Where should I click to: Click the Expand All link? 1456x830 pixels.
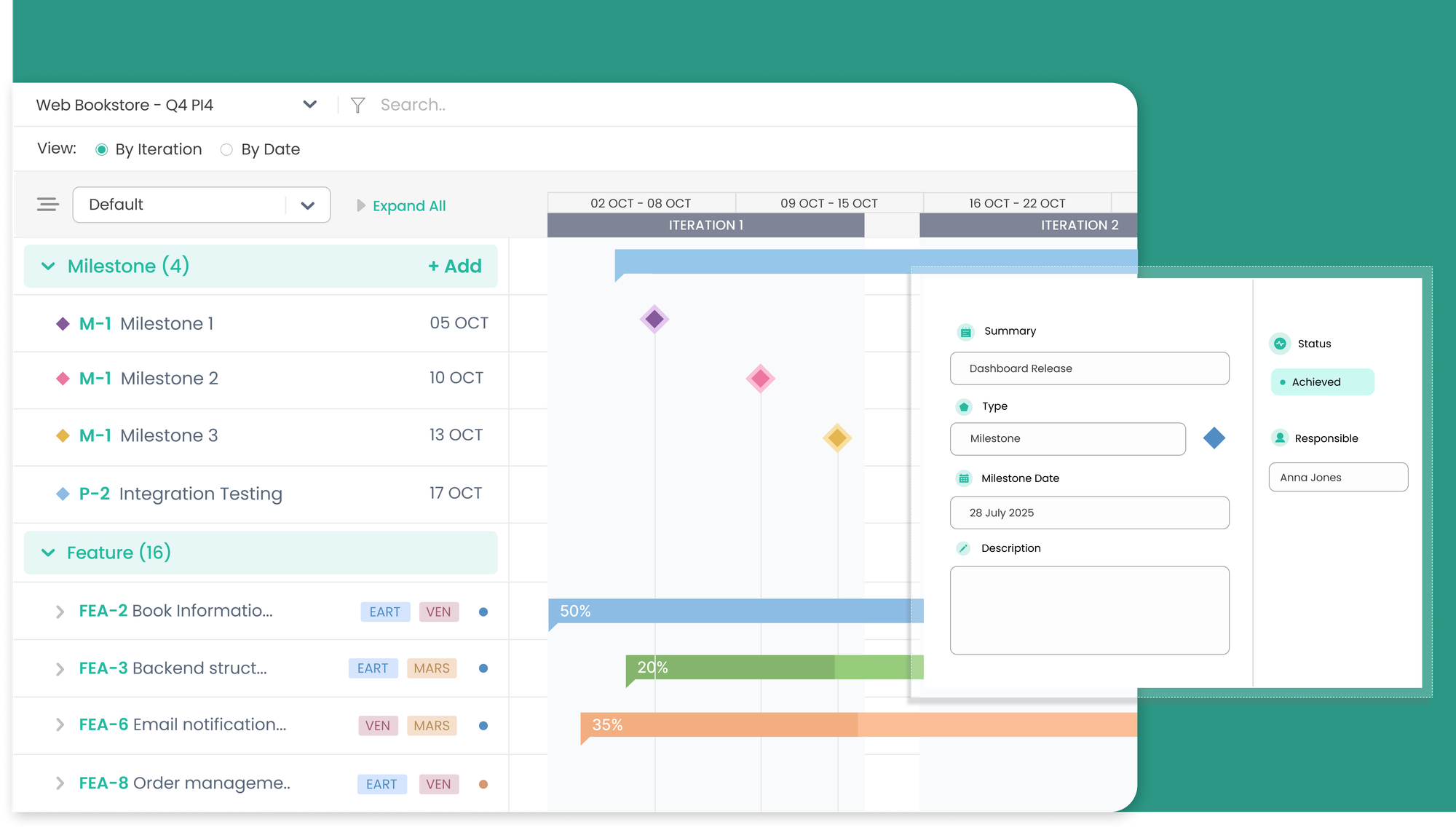point(408,206)
